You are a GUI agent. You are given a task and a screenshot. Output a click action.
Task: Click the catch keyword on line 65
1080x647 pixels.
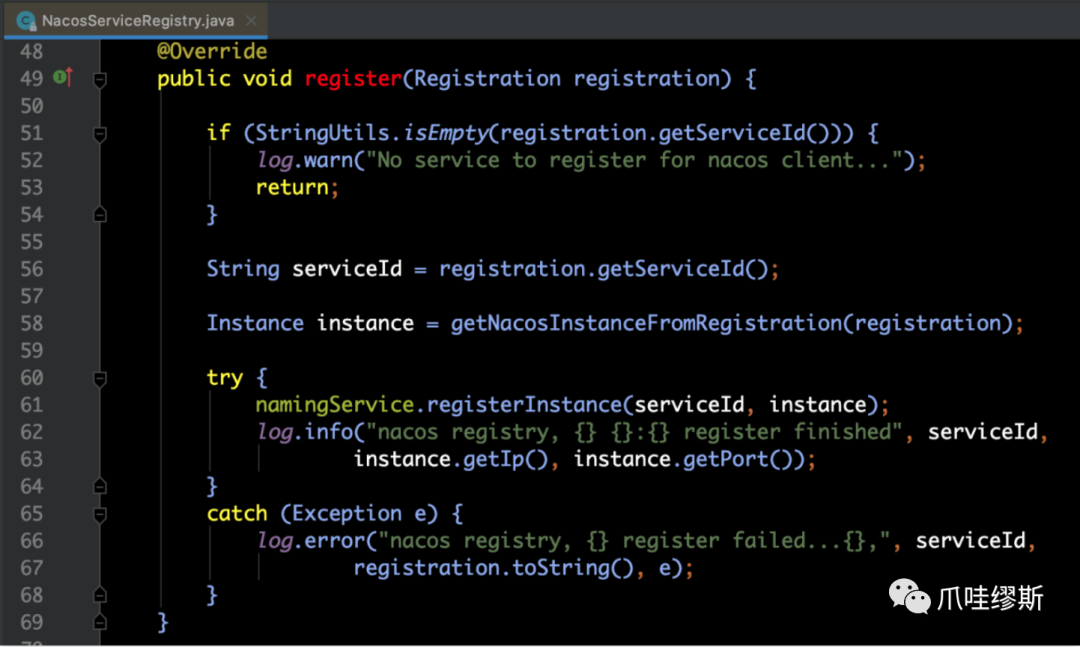point(237,514)
